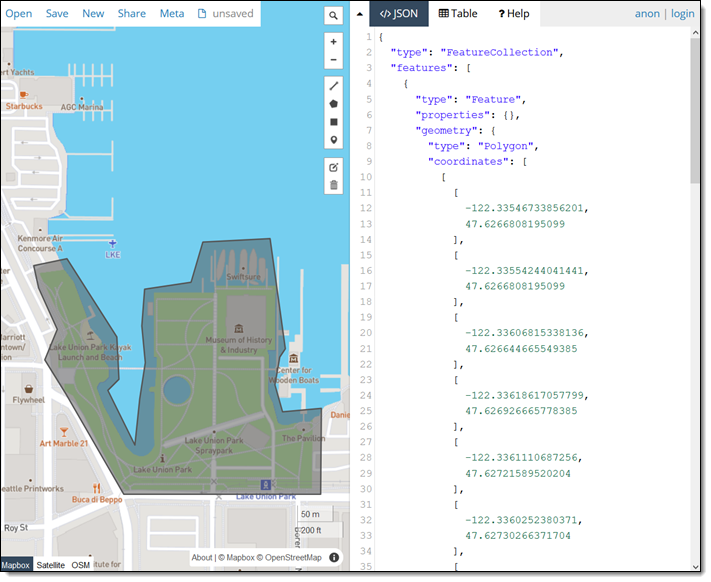Select the draw marker tool

pos(334,140)
